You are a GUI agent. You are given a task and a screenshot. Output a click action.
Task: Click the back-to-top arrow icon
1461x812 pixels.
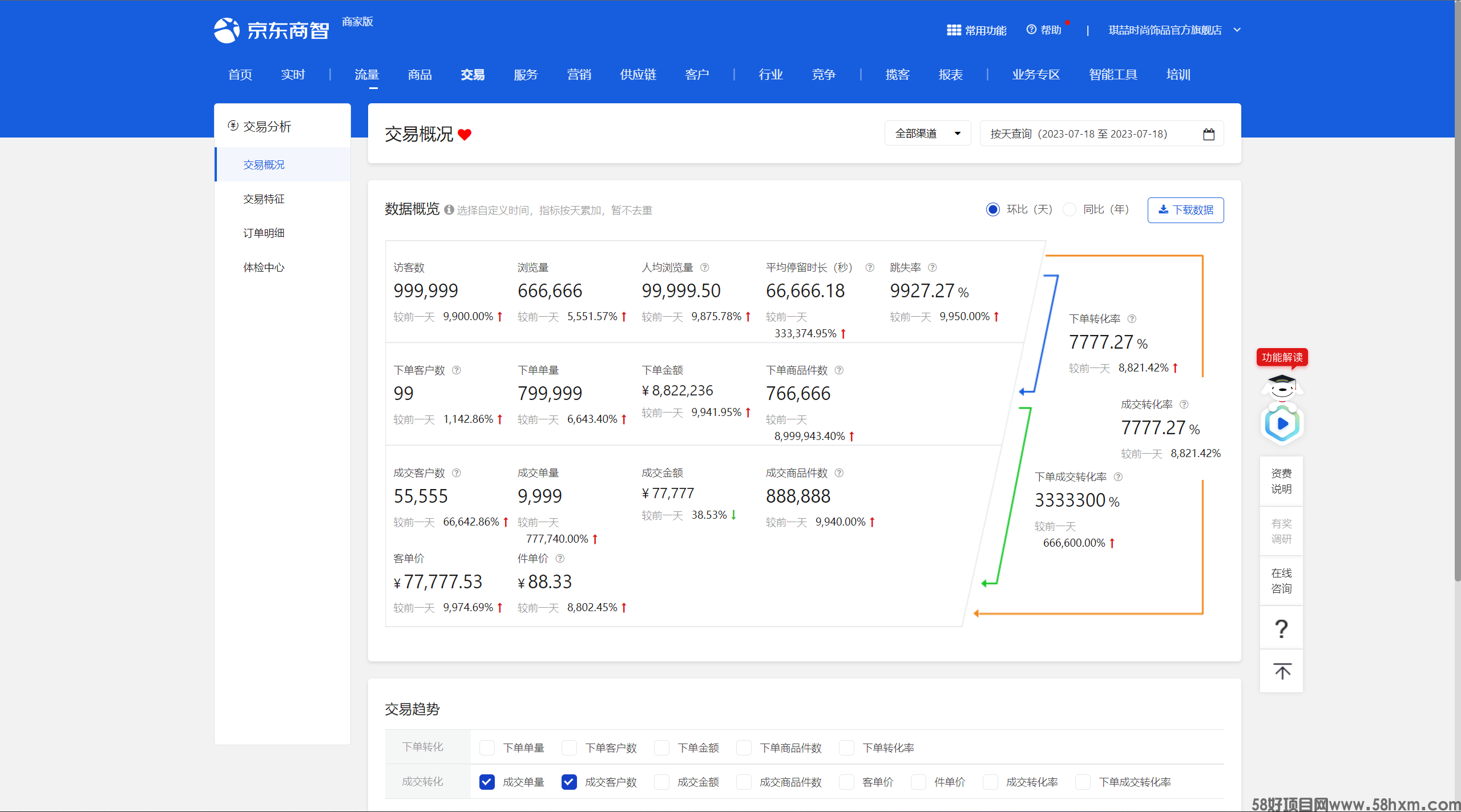click(x=1282, y=671)
